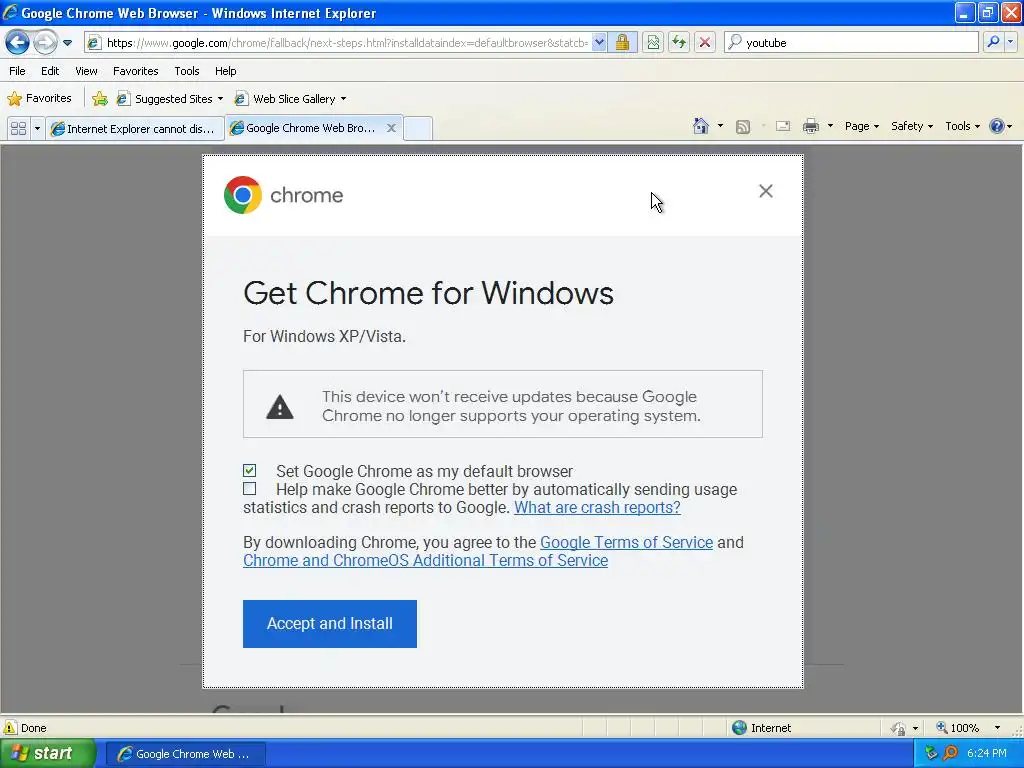Go back with the Back arrow button
Screen dimensions: 1024x768
[x=18, y=43]
